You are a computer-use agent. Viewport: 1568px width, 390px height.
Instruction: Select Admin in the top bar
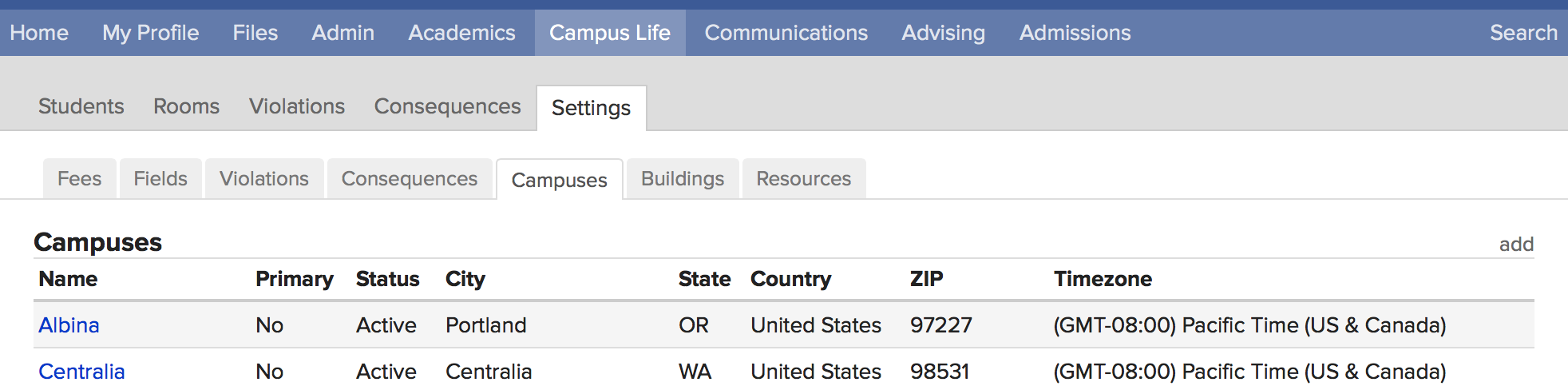coord(343,33)
